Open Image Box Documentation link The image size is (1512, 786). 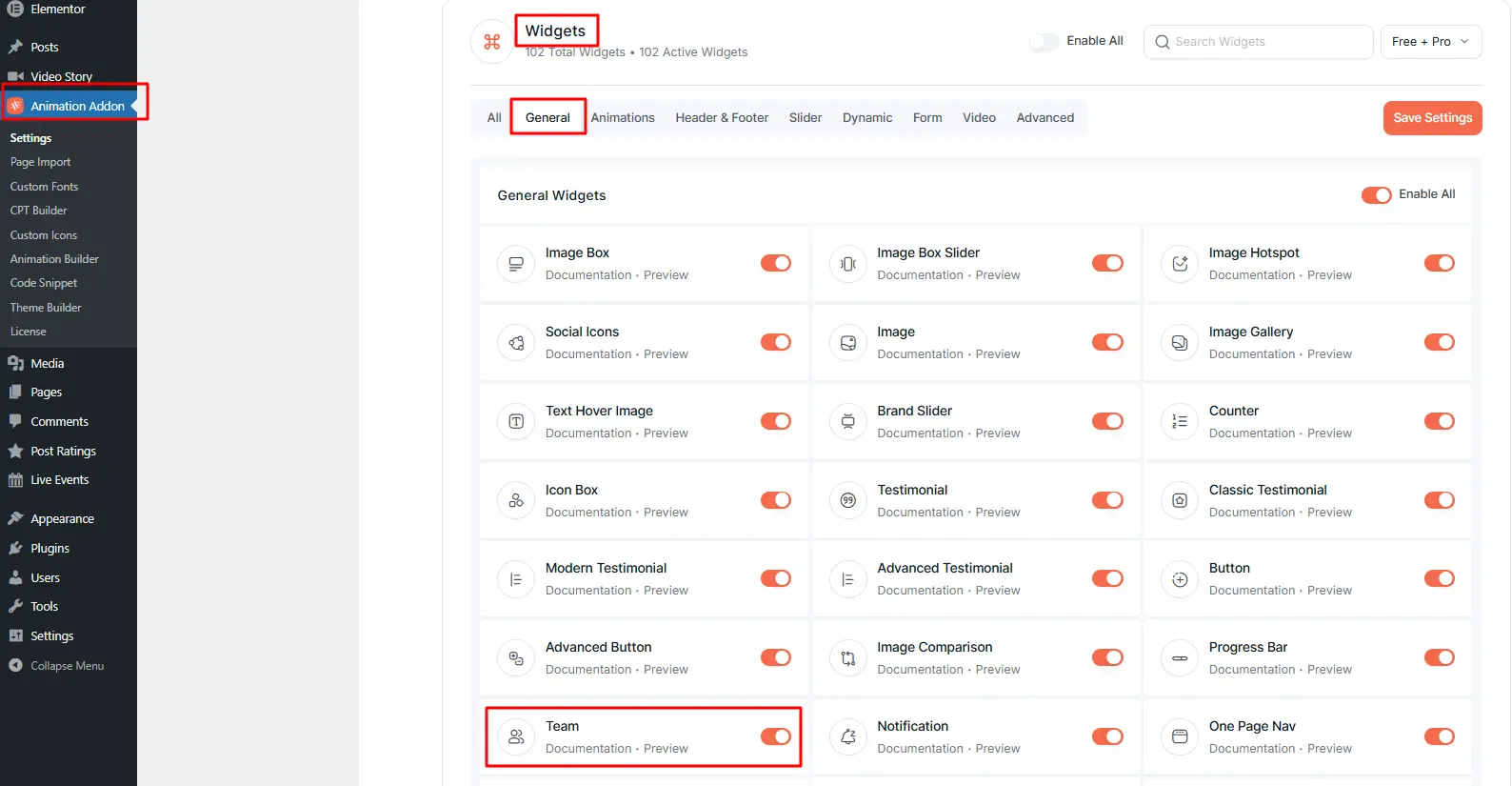click(588, 275)
